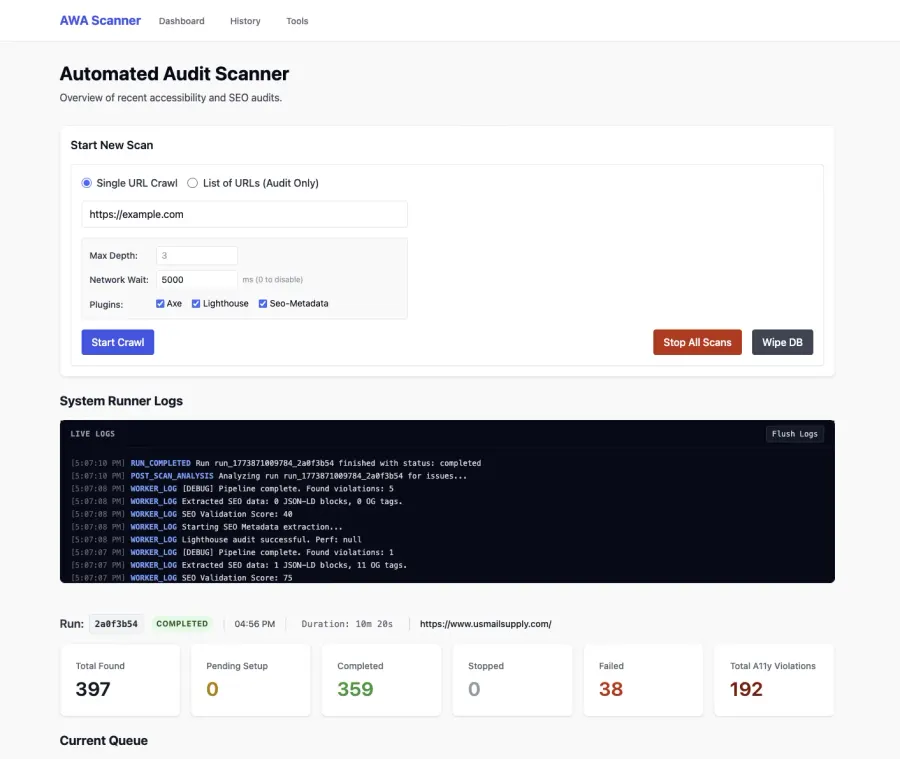Click the run ID 2a0f3b54 badge

[116, 624]
